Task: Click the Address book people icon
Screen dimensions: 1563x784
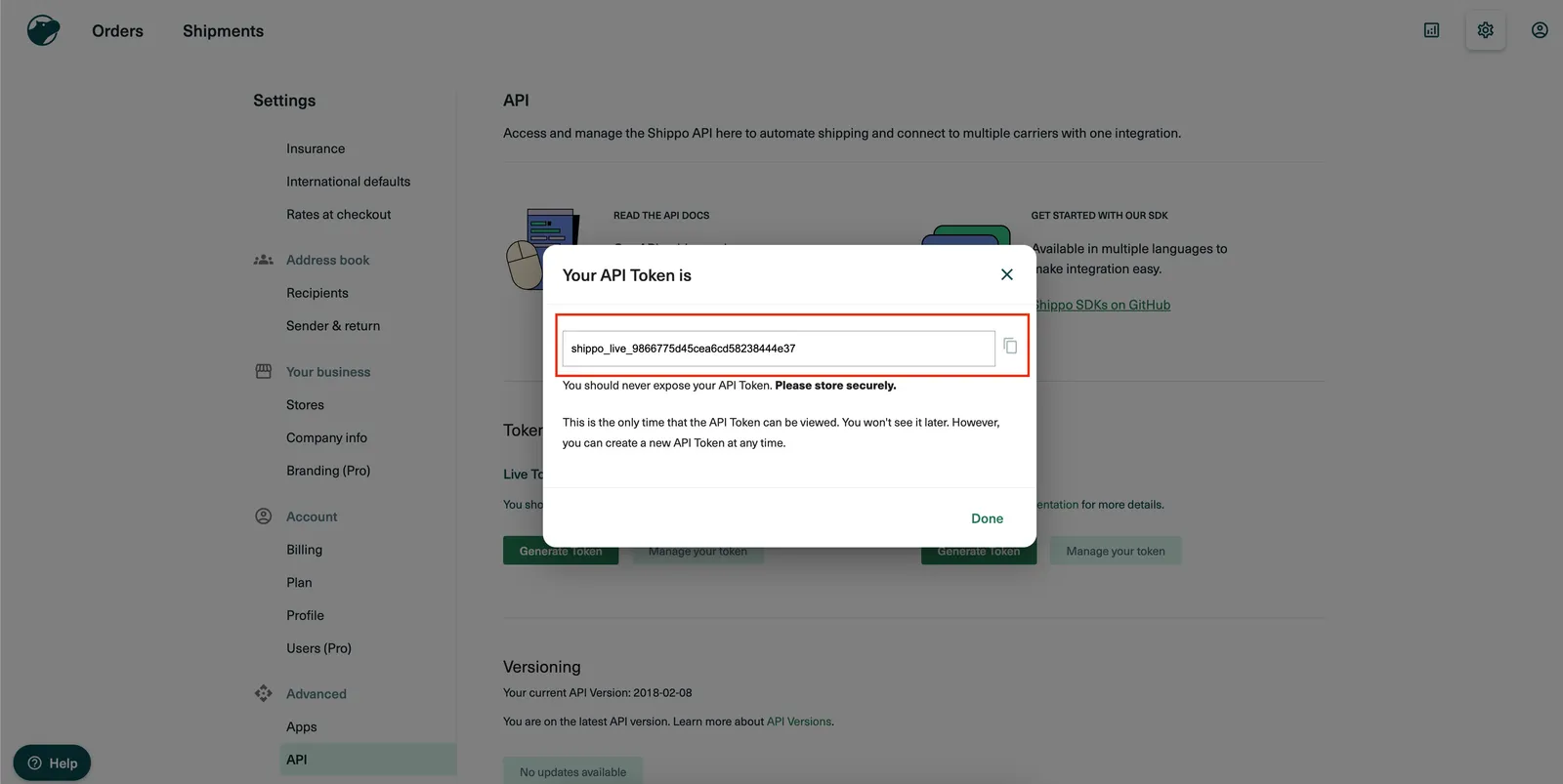Action: click(x=264, y=260)
